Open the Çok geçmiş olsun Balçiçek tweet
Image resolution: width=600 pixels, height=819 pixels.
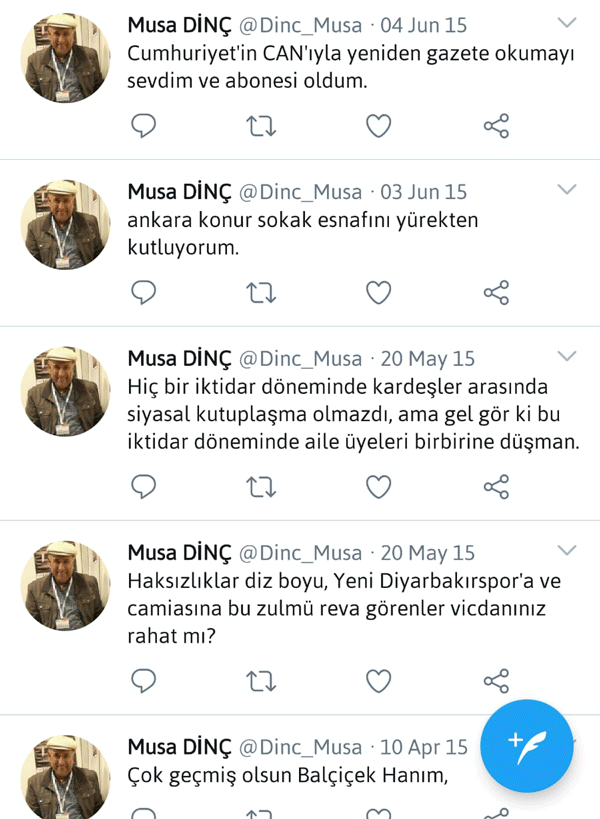pyautogui.click(x=286, y=775)
